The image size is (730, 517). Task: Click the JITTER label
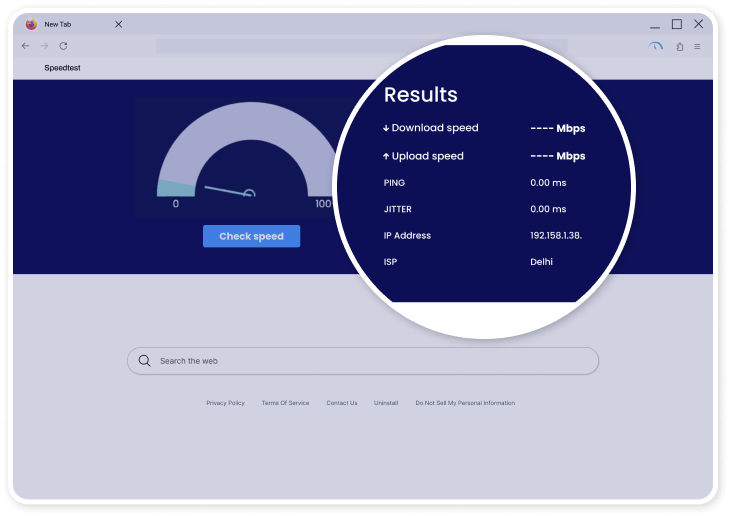point(398,209)
